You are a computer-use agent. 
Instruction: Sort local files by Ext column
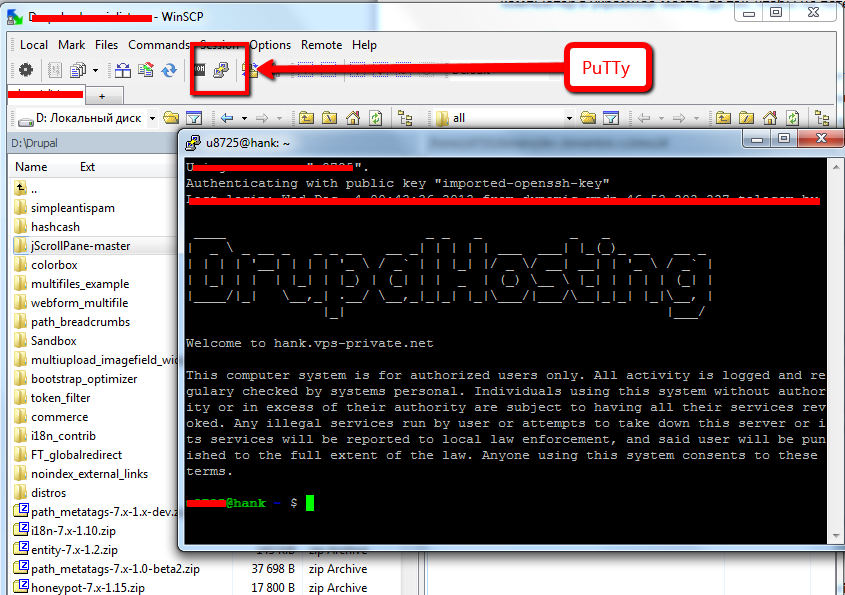point(87,167)
